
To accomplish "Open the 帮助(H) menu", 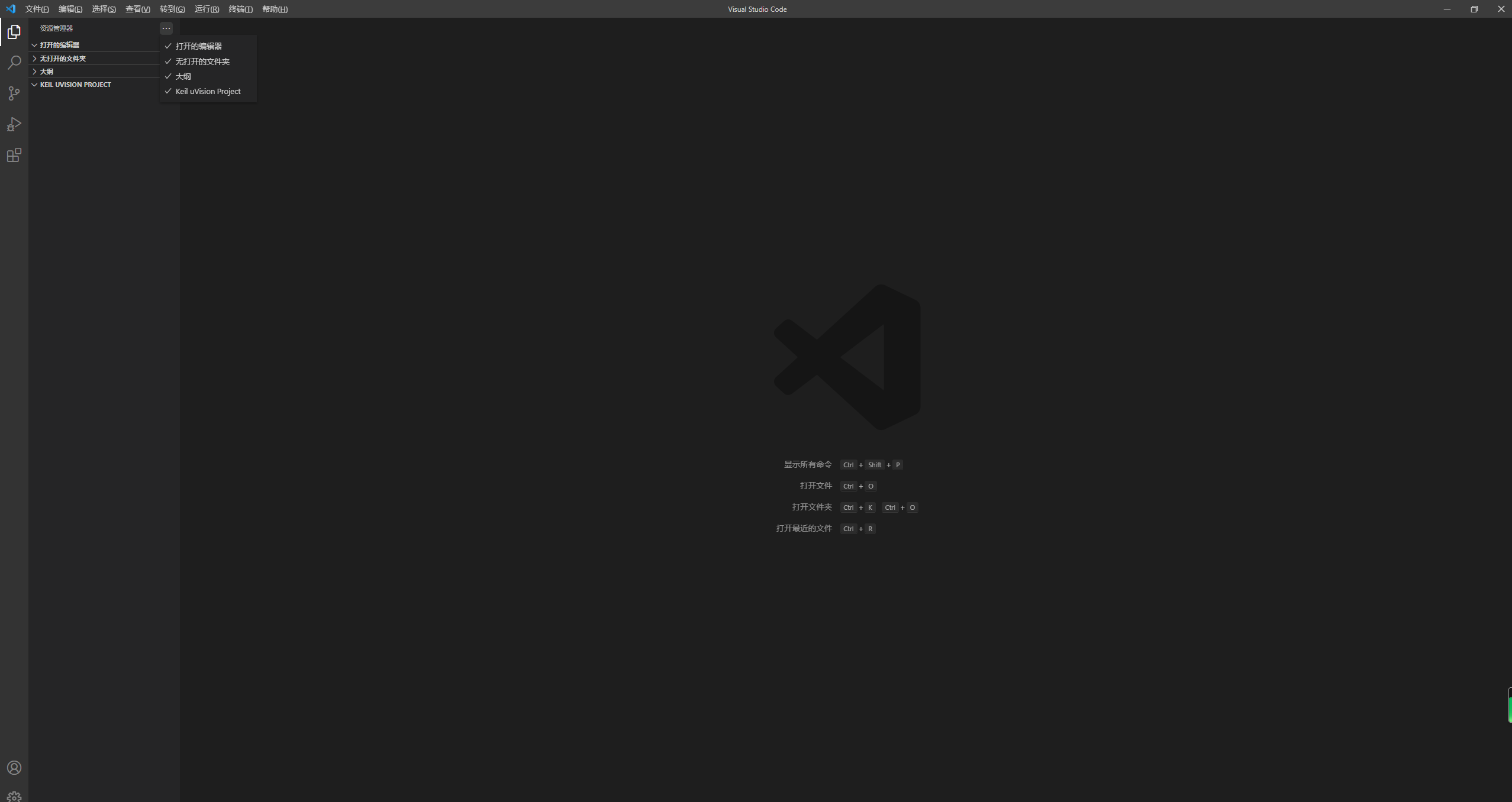I will click(x=275, y=9).
